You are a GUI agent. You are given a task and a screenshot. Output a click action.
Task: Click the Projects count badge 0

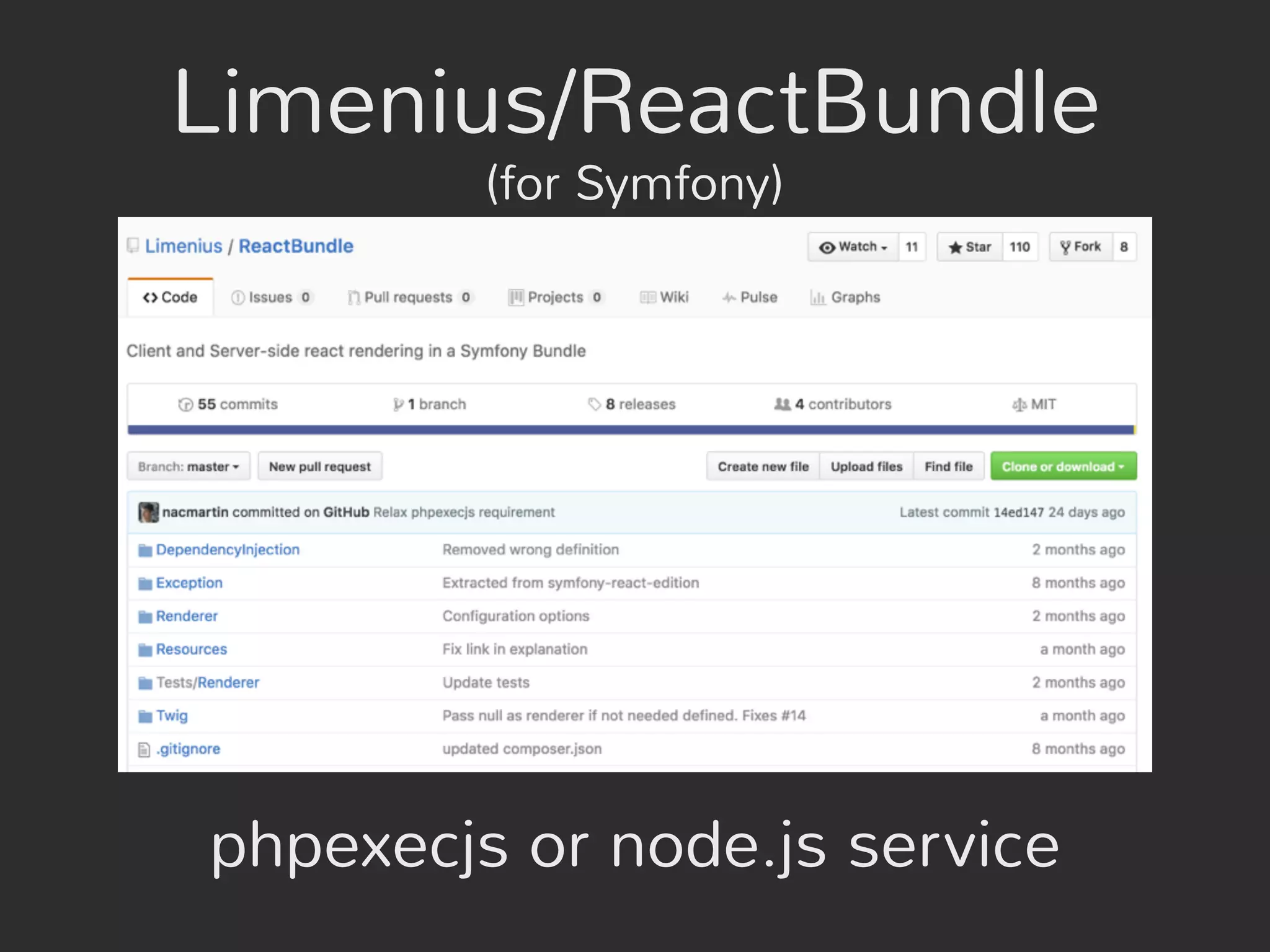pos(597,297)
